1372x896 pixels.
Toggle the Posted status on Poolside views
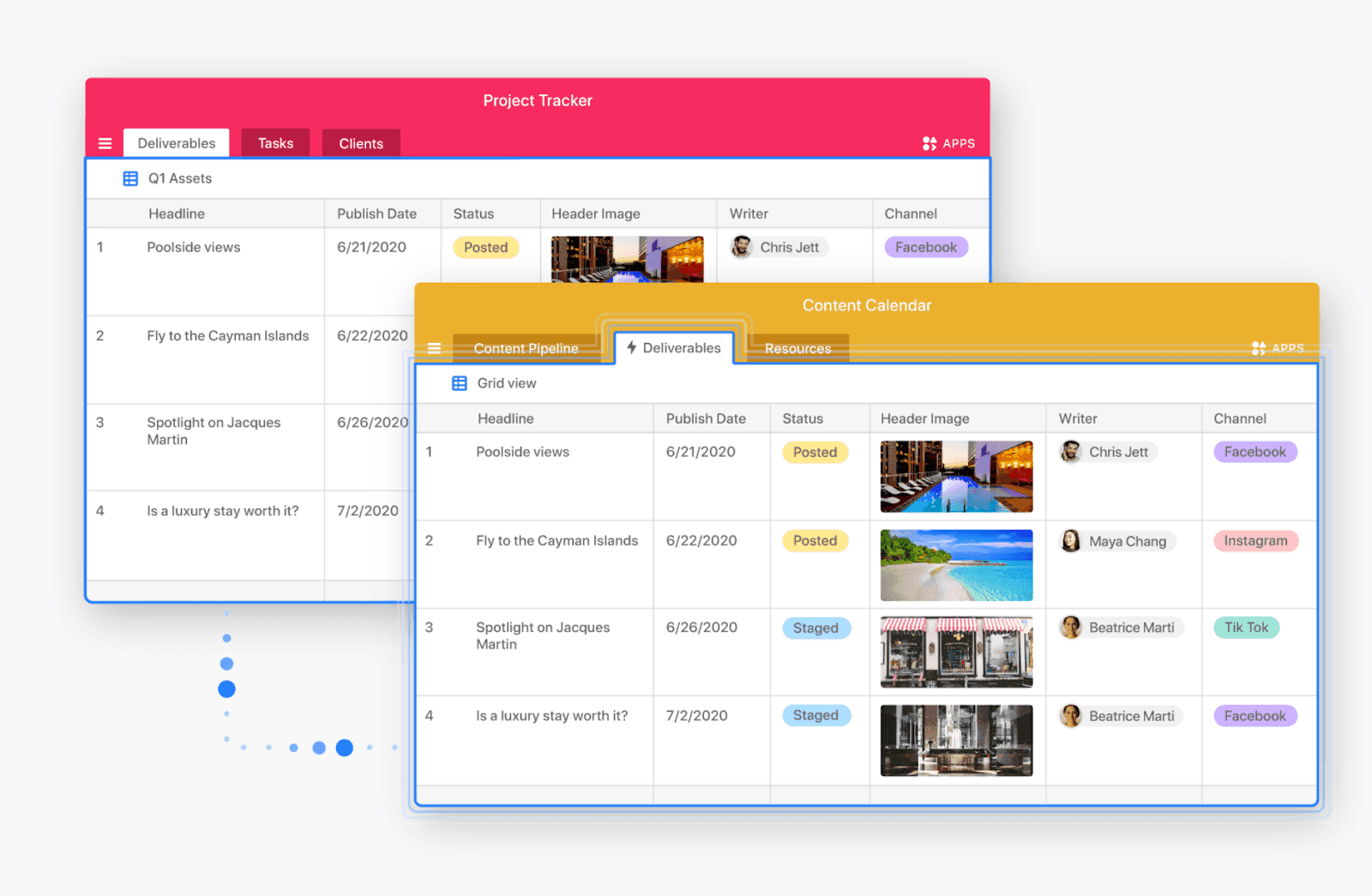pos(814,452)
